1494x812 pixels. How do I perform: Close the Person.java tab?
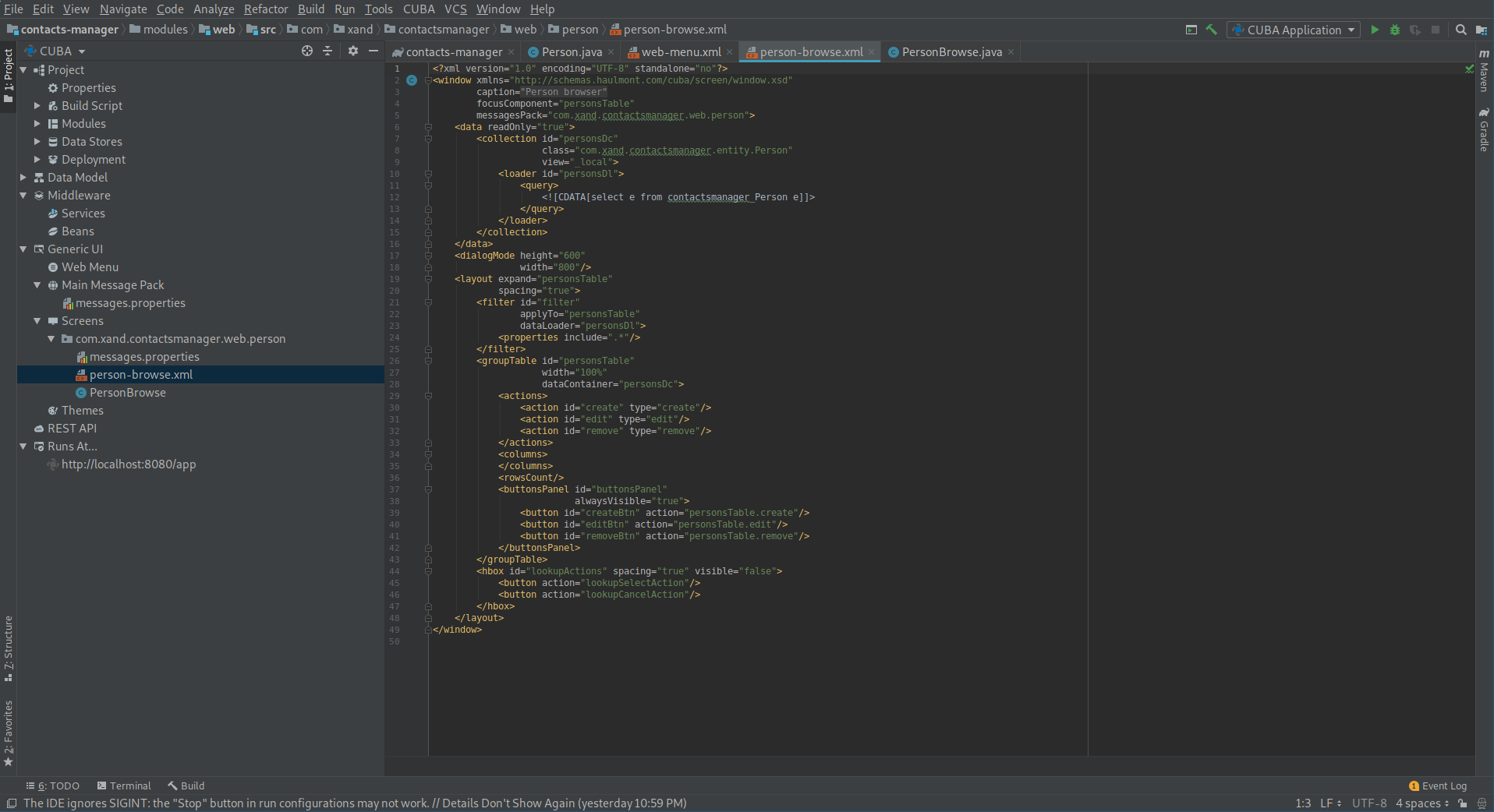(x=611, y=52)
